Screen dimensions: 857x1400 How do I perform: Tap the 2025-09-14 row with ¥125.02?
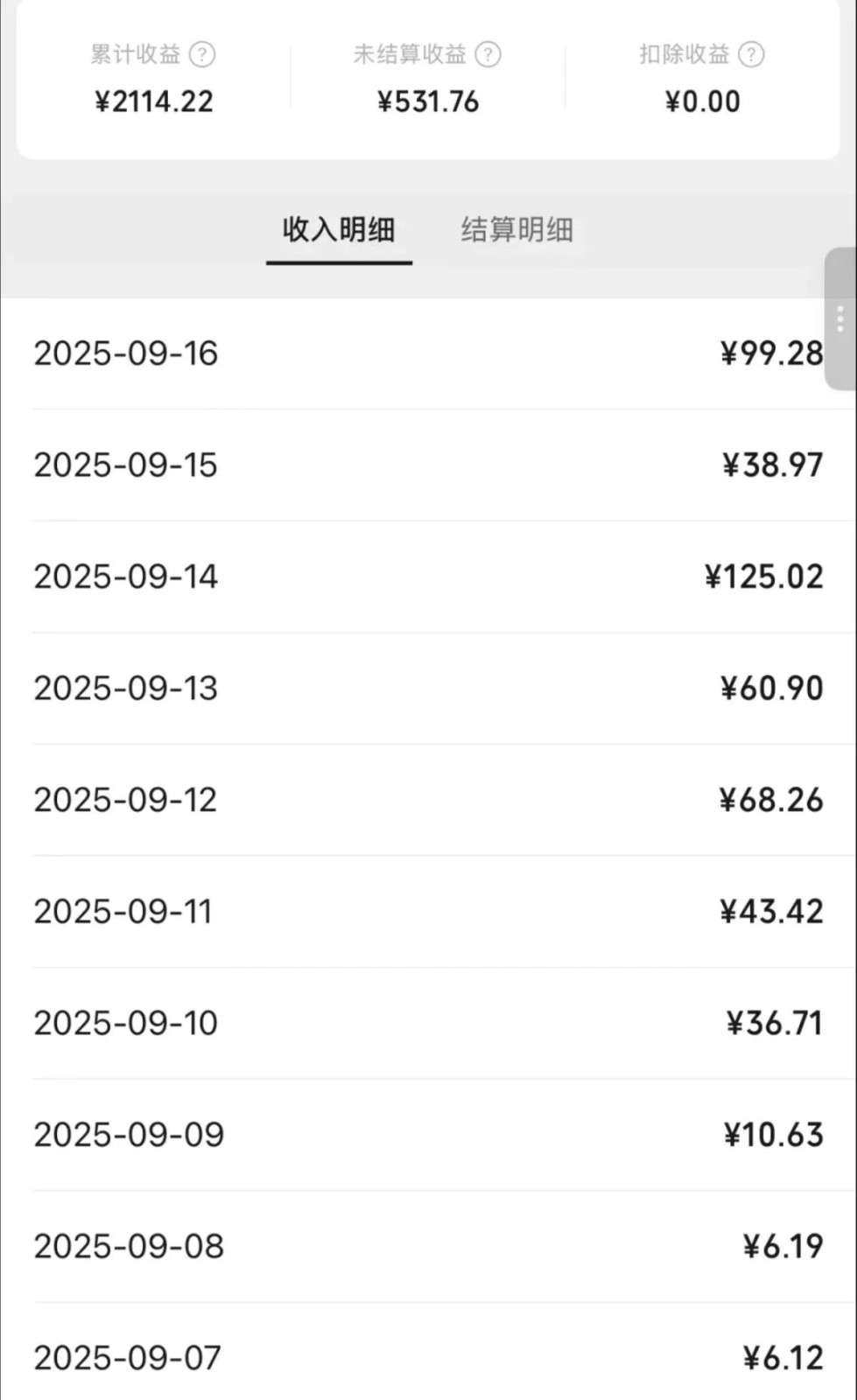pos(428,577)
